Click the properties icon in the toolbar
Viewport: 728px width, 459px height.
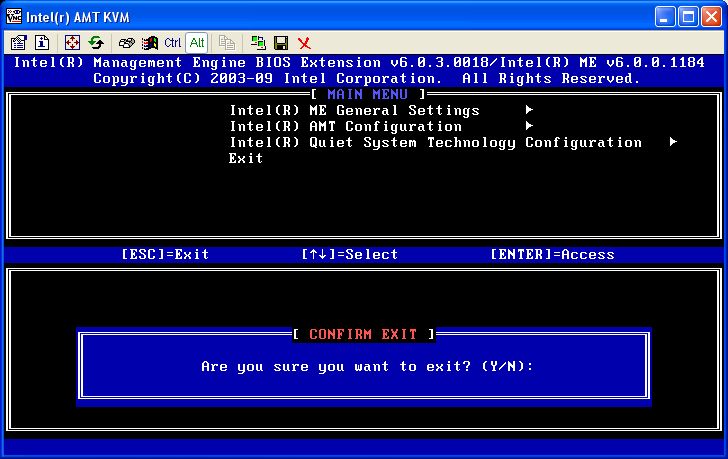point(18,43)
